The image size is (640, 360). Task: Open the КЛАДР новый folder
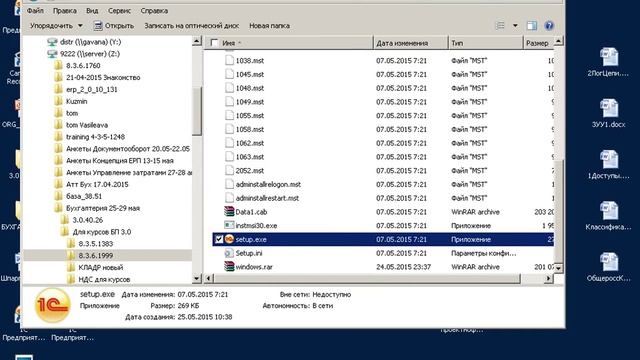[95, 267]
